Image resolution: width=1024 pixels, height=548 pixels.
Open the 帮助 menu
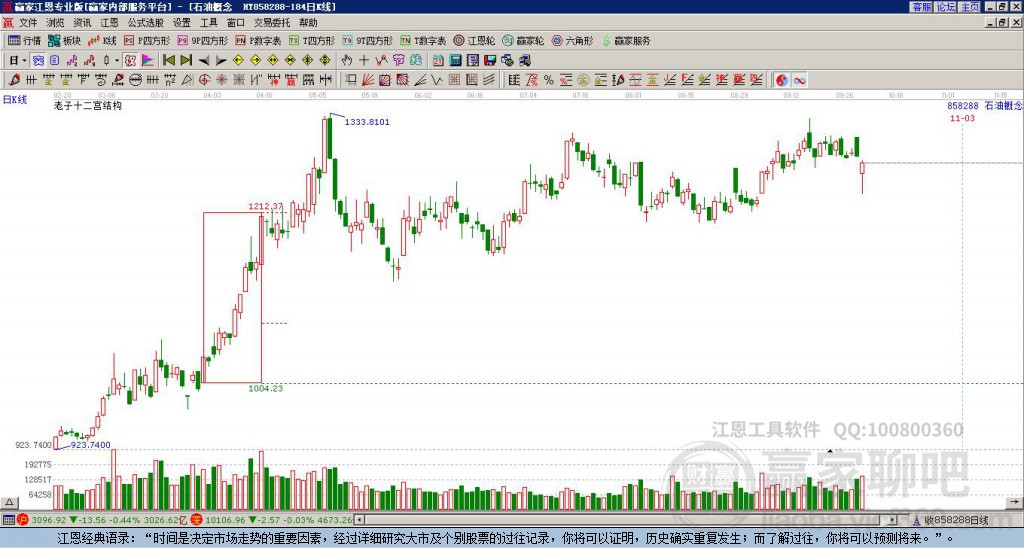point(308,23)
